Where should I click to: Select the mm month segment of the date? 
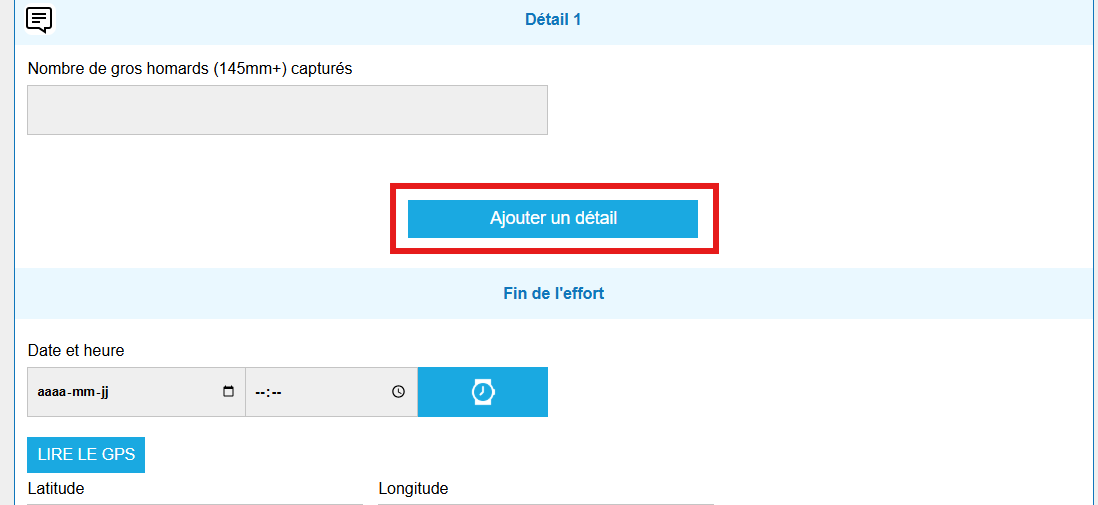click(x=81, y=392)
